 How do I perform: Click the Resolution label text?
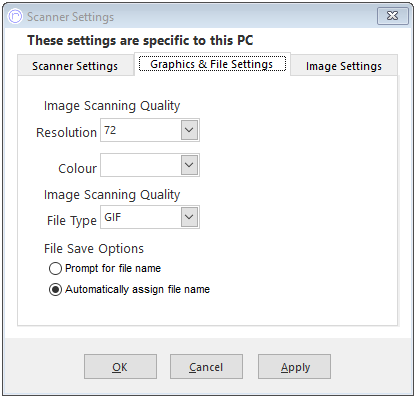point(66,132)
